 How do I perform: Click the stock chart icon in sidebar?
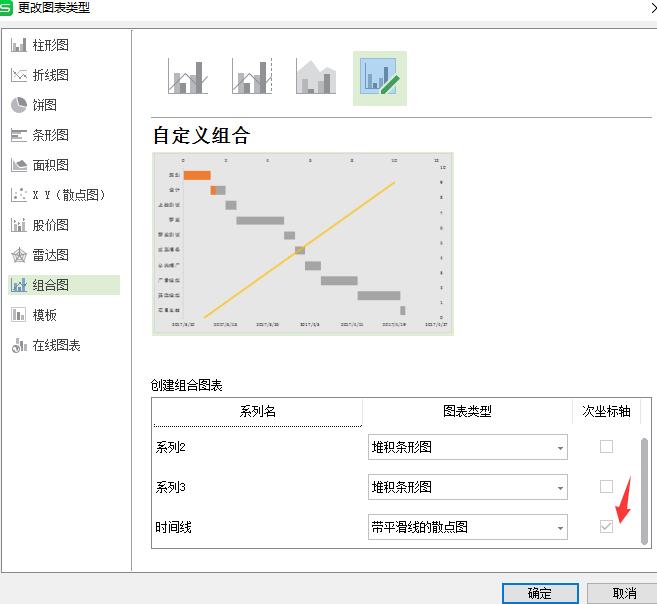pyautogui.click(x=19, y=225)
